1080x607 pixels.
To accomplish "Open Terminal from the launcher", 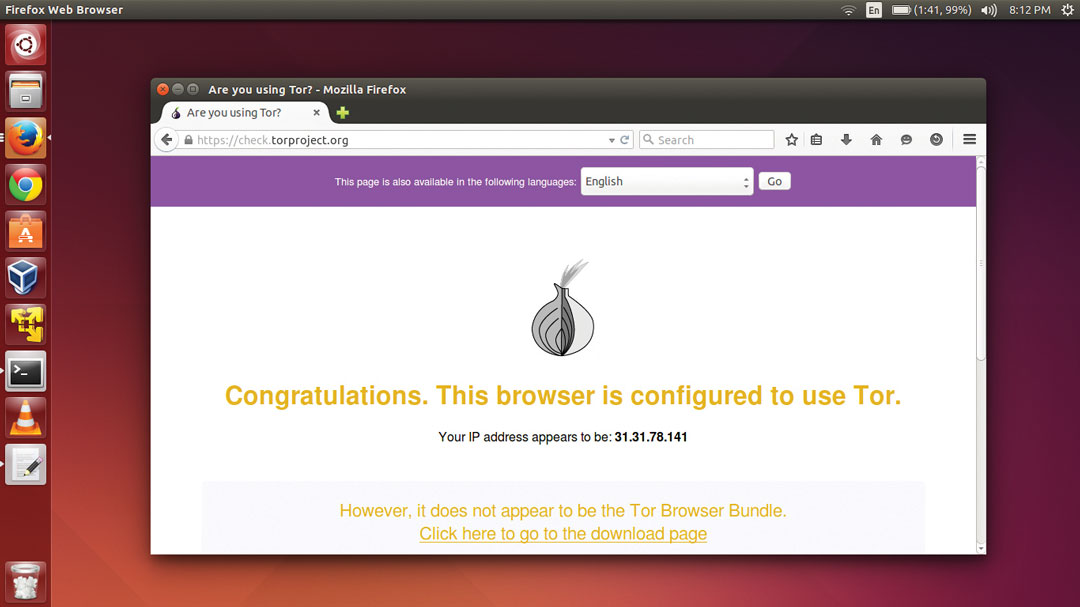I will (x=25, y=371).
